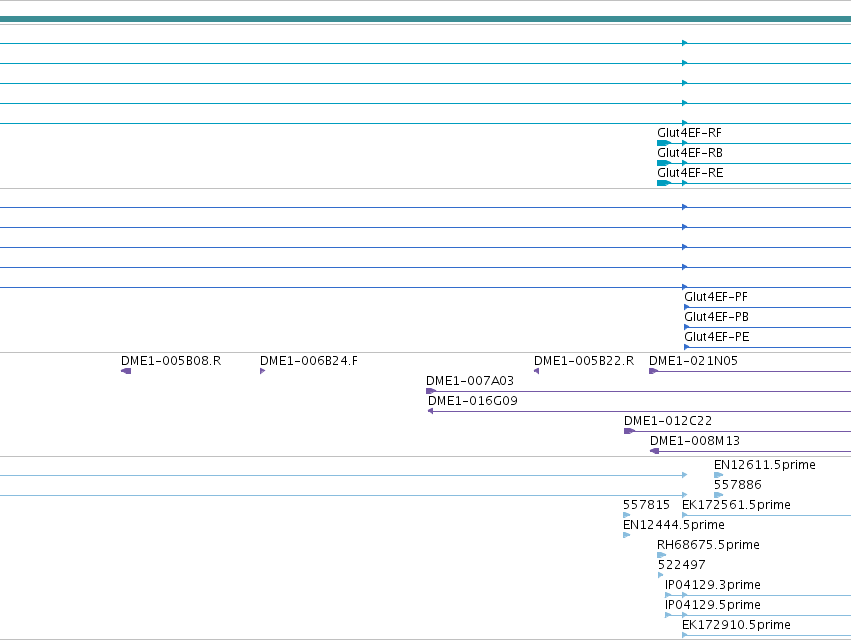This screenshot has width=851, height=640.
Task: Open the Glut4EF-PF protein feature
Action: (x=716, y=297)
